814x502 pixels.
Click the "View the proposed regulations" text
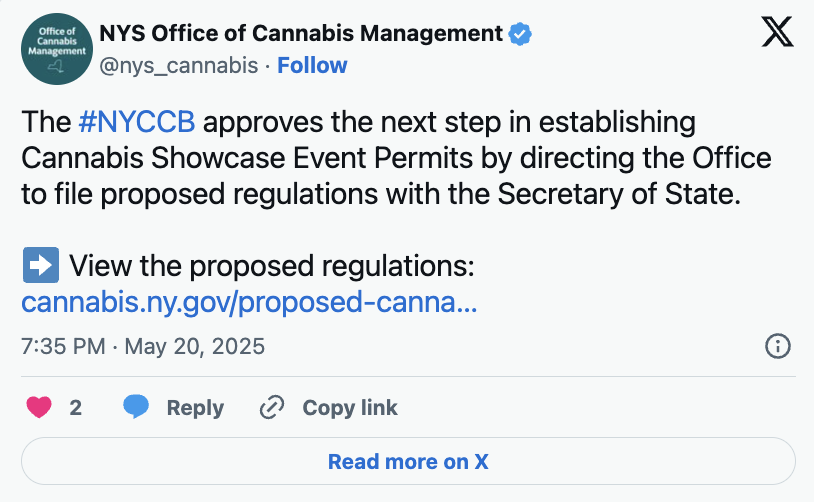pyautogui.click(x=270, y=267)
